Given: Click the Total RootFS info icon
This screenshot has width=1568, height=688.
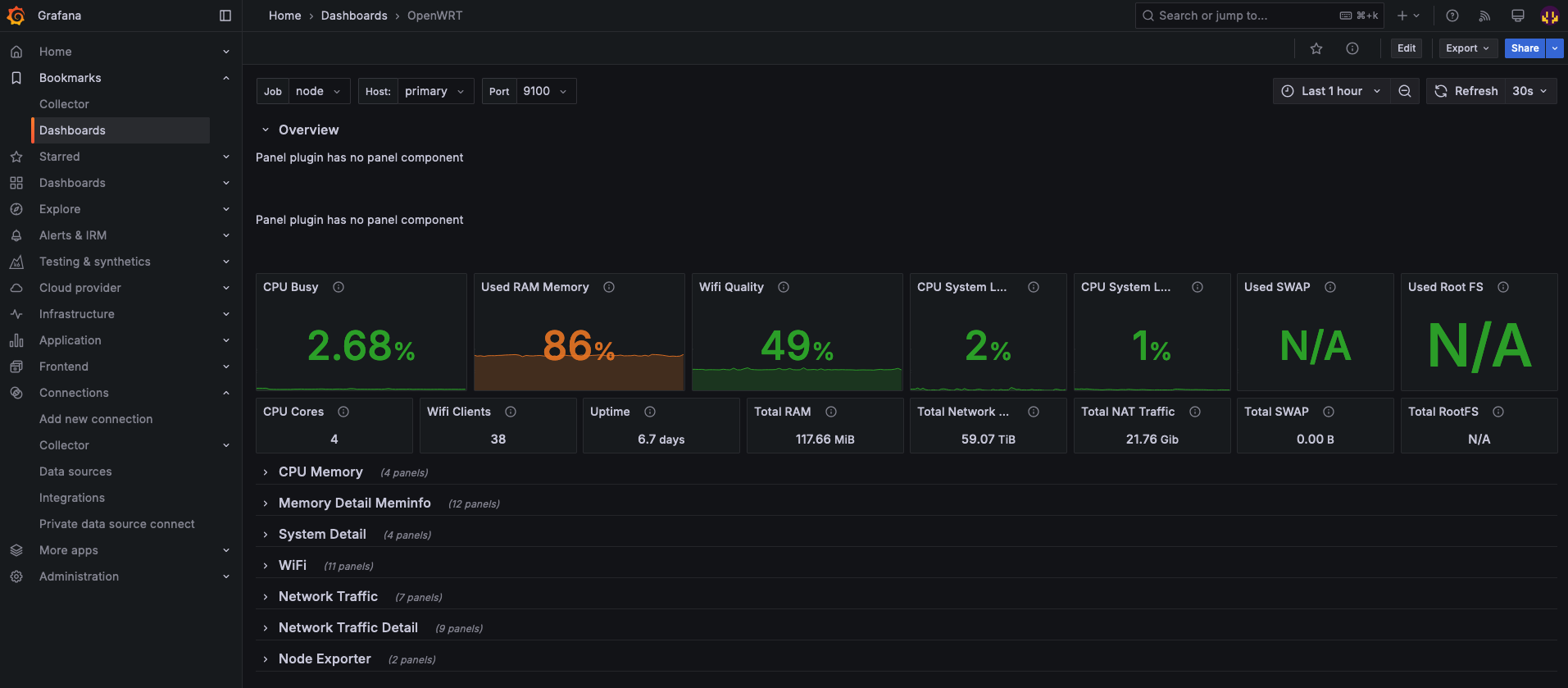Looking at the screenshot, I should 1498,412.
